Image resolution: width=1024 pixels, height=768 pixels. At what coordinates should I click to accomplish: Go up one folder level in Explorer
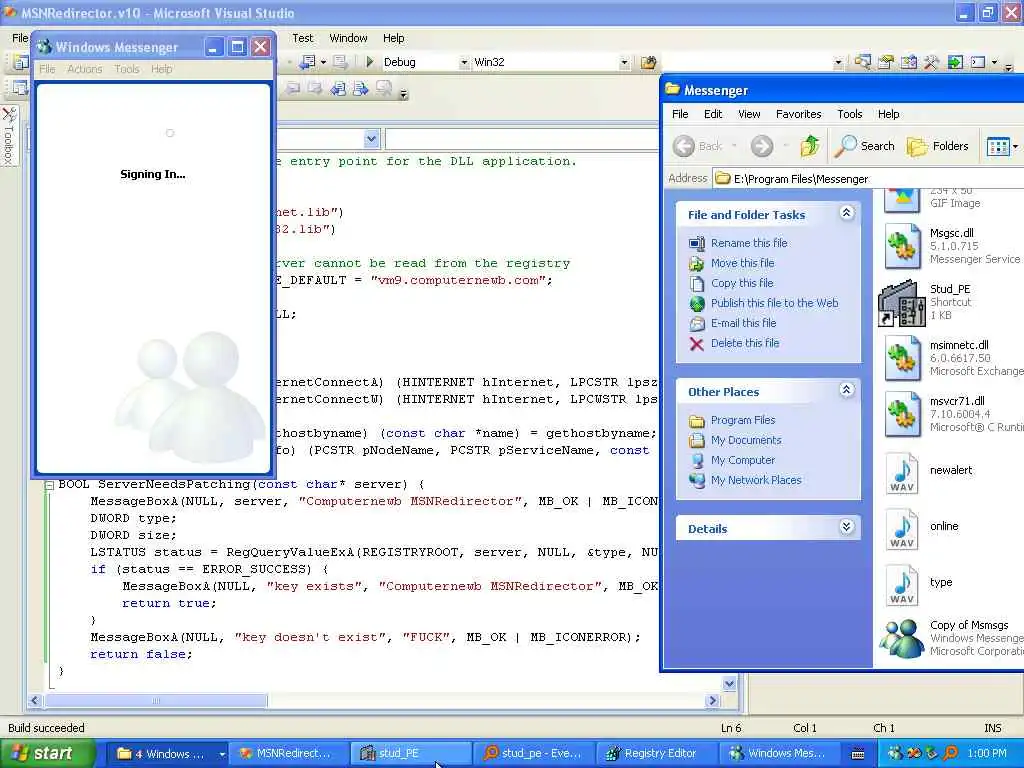[x=810, y=146]
